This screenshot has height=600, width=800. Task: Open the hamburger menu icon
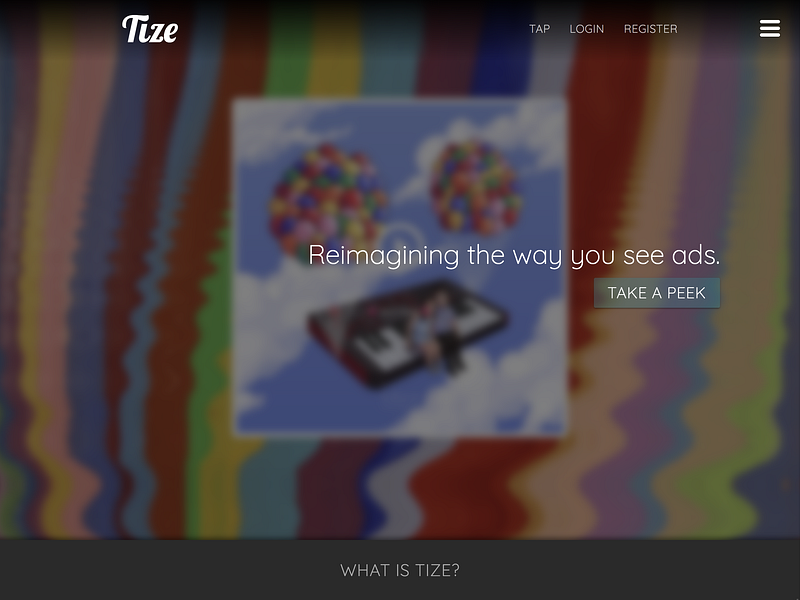tap(769, 29)
